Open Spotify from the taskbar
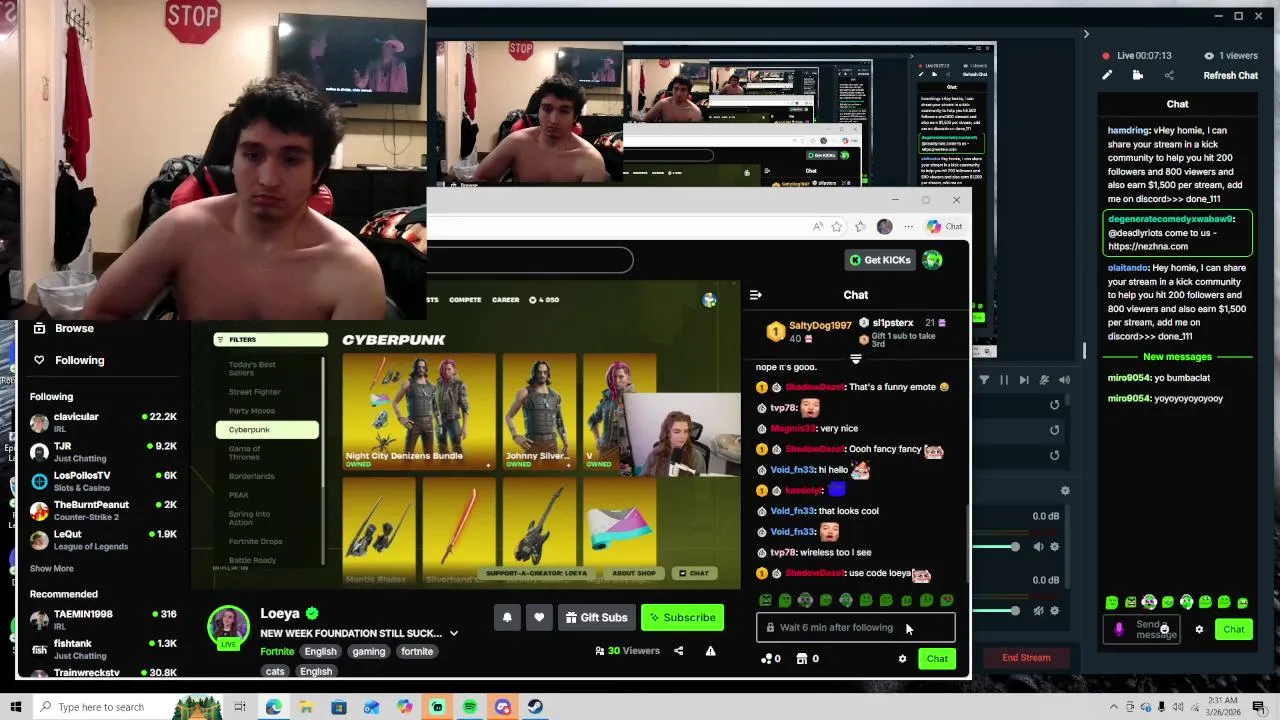Screen dimensions: 1280x720 (x=470, y=707)
